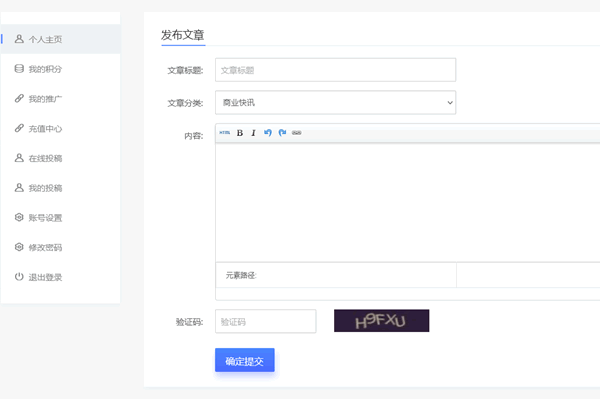
Task: Click the database icon beside 我的积分
Action: click(x=19, y=68)
